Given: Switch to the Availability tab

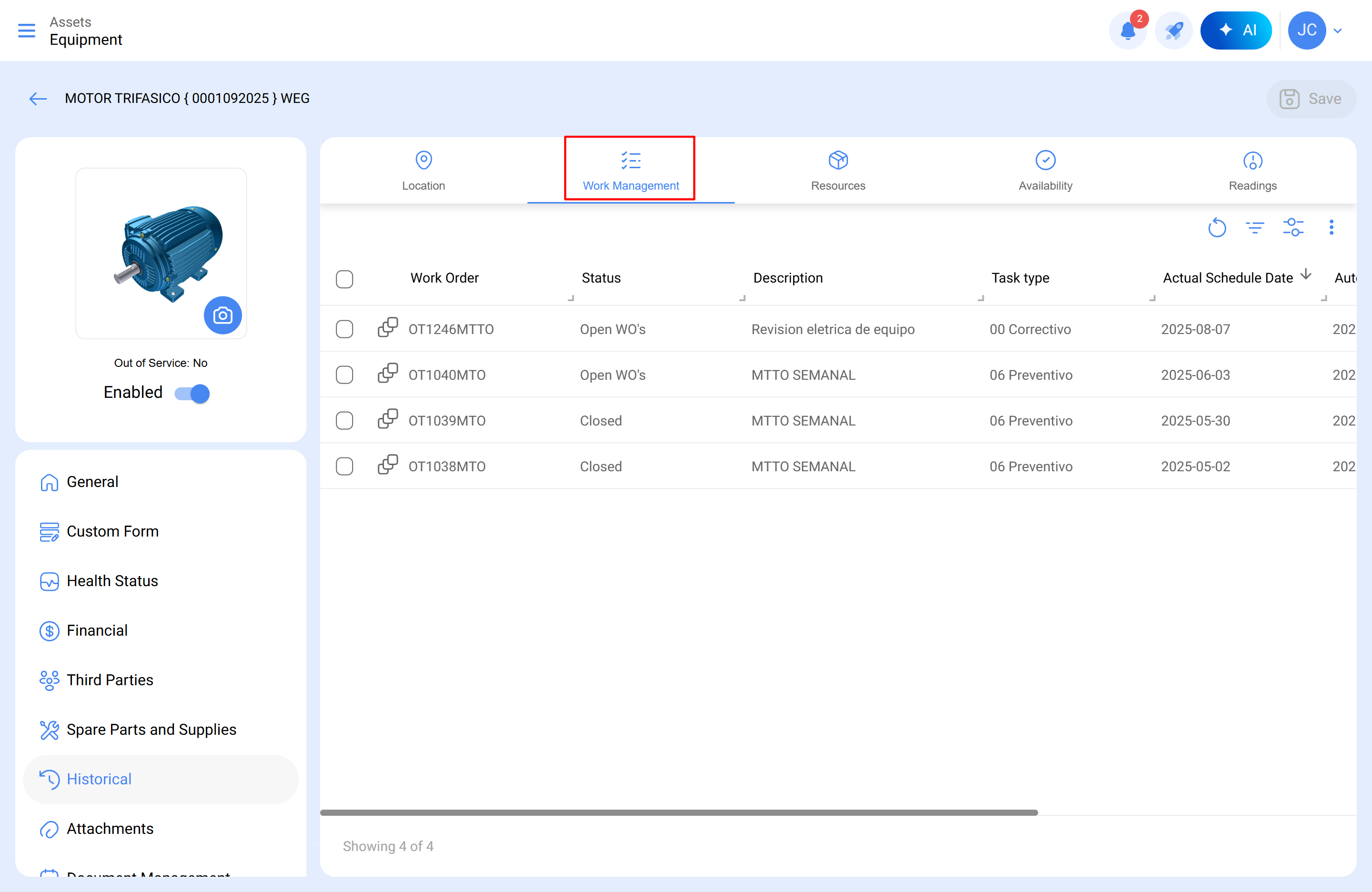Looking at the screenshot, I should pyautogui.click(x=1045, y=171).
